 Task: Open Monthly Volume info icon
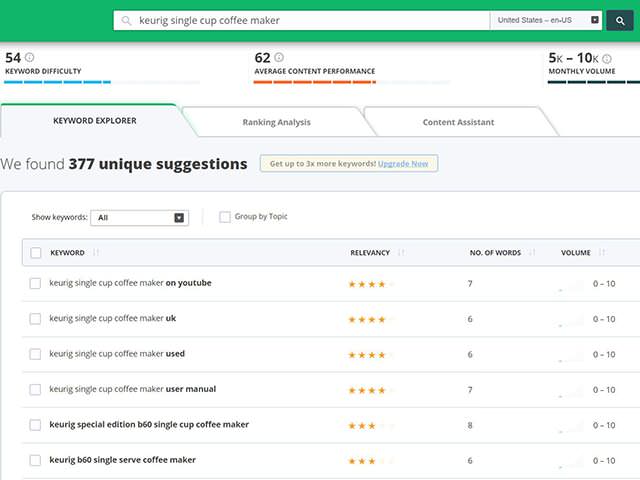click(x=607, y=59)
